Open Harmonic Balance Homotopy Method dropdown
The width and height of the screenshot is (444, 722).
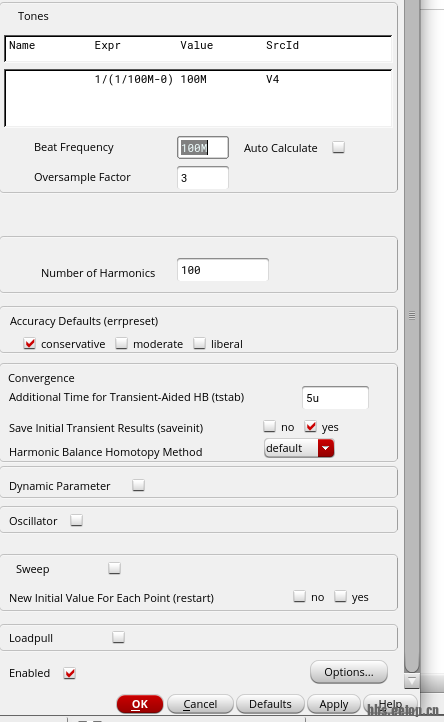299,448
